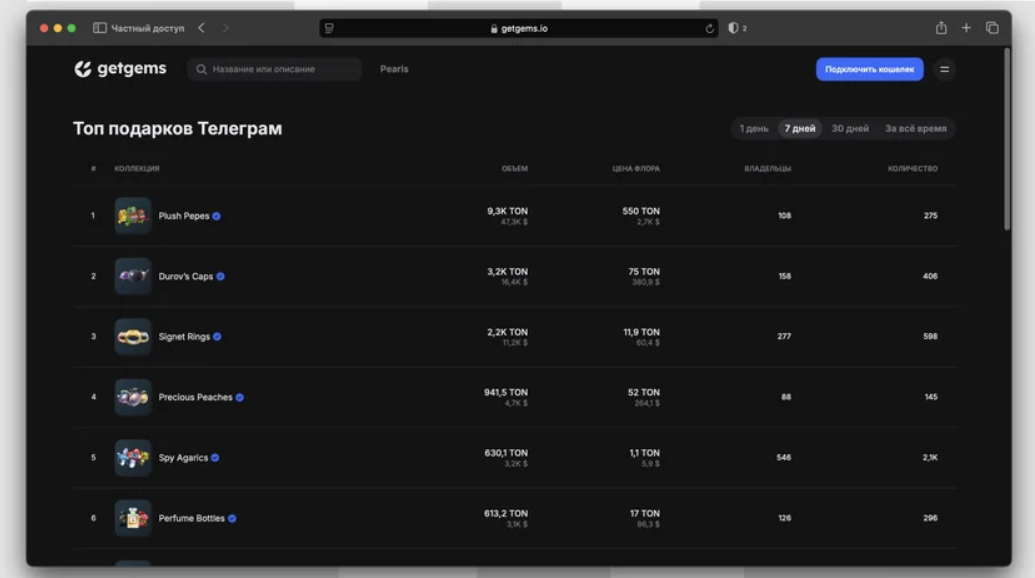Go forward with the right chevron

coord(225,28)
